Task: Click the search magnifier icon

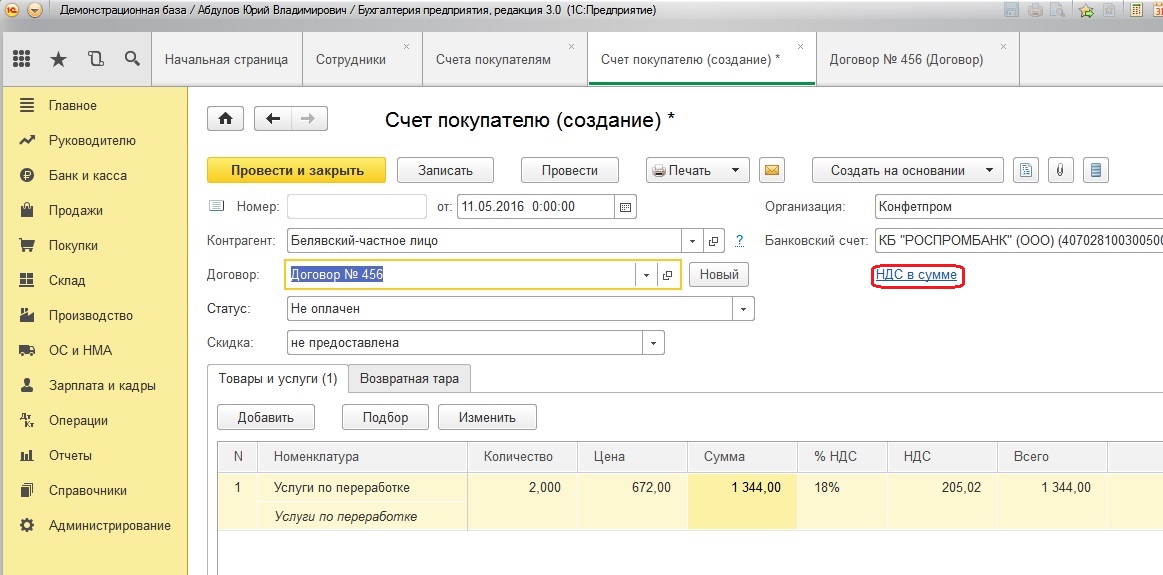Action: (132, 59)
